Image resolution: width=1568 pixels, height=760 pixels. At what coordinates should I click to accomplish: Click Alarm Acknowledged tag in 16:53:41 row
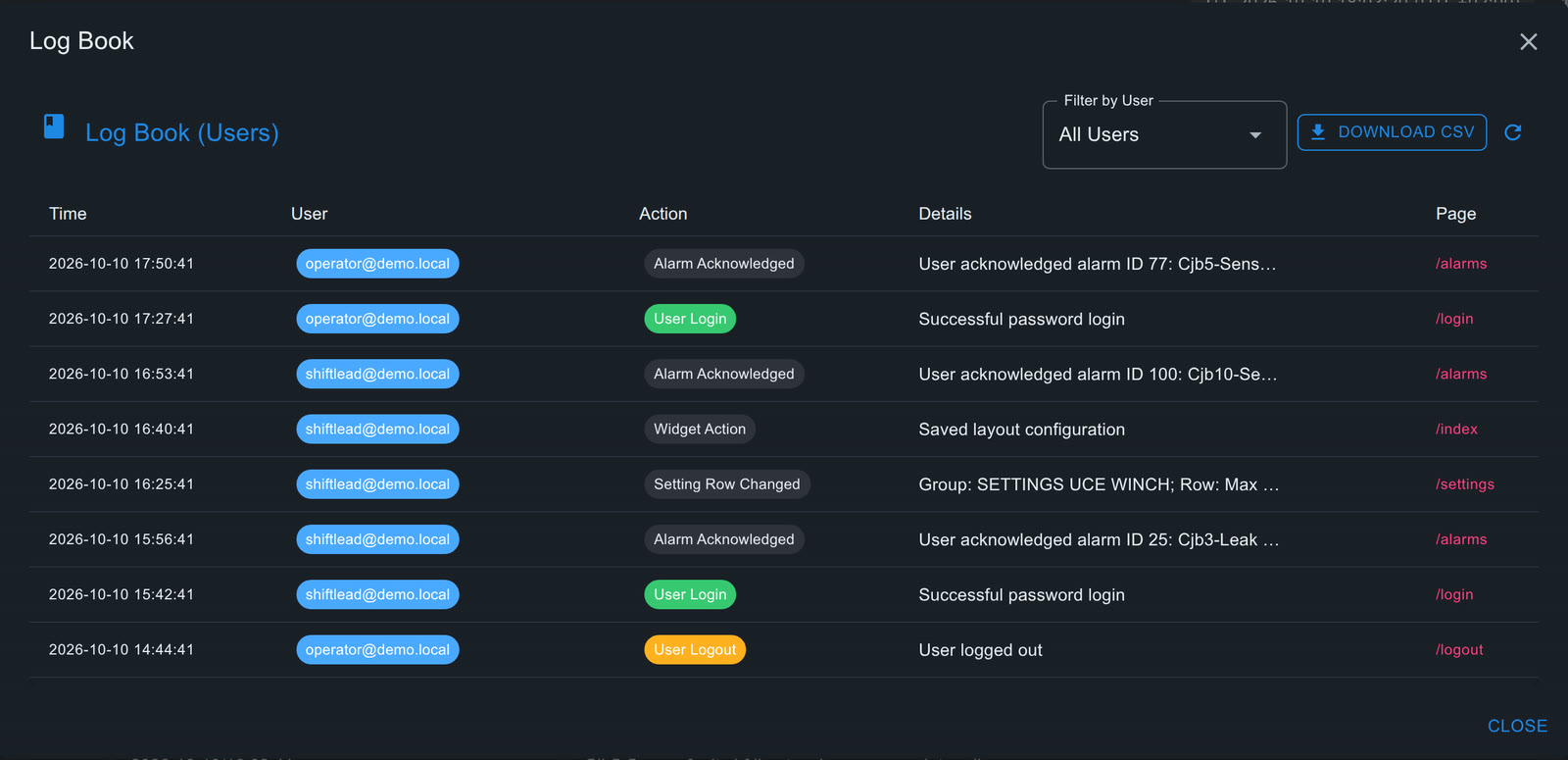point(724,374)
